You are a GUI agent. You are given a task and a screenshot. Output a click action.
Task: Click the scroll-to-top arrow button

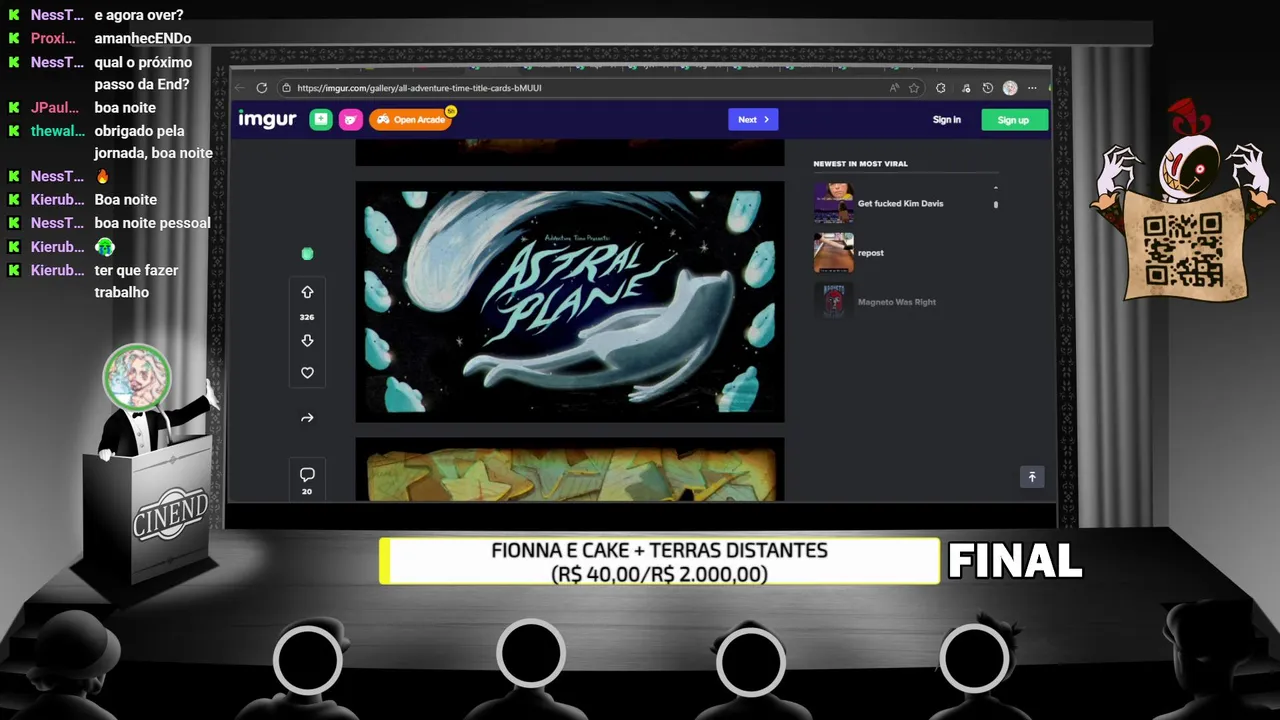pyautogui.click(x=1032, y=477)
